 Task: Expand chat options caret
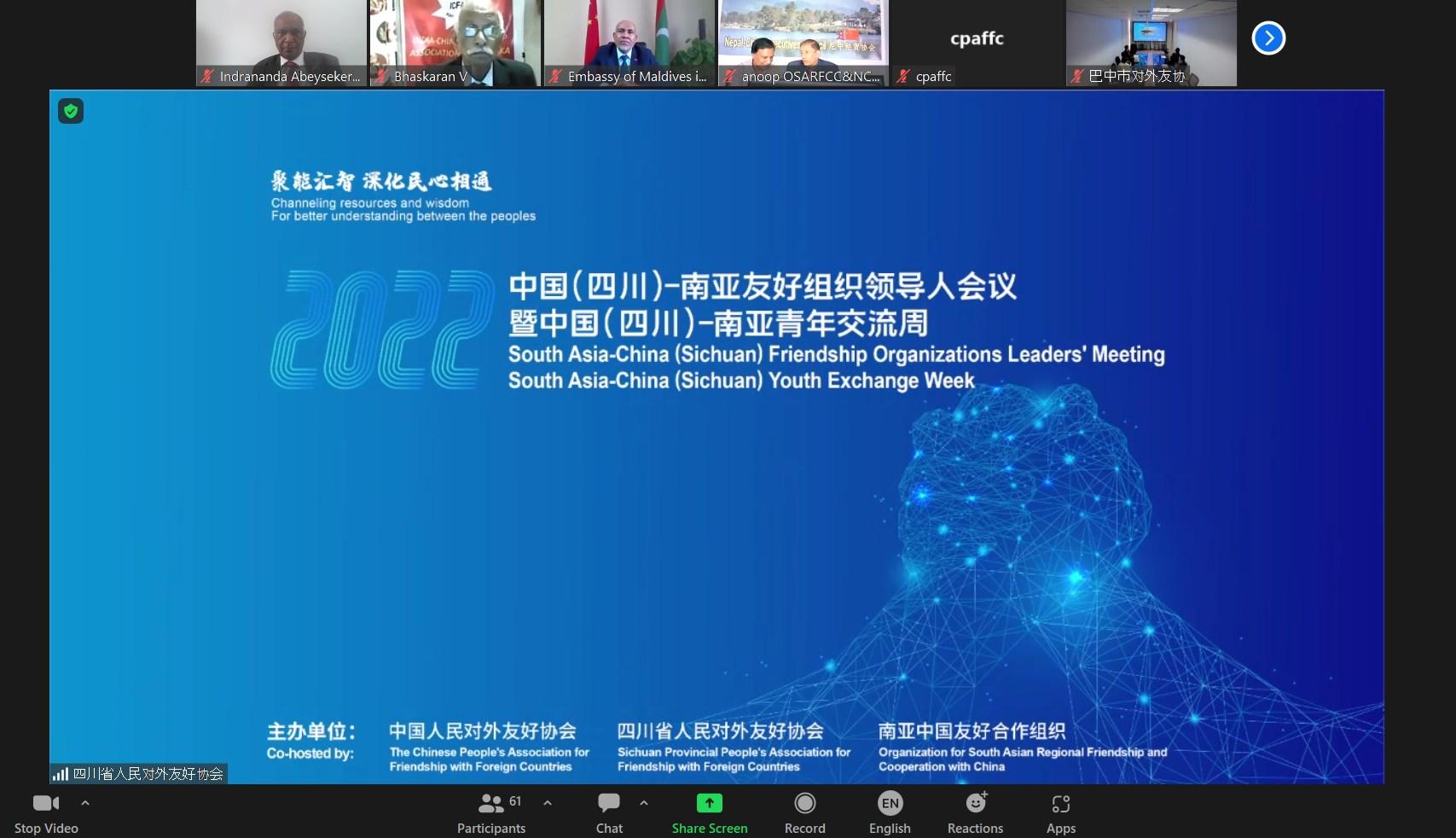[x=644, y=803]
